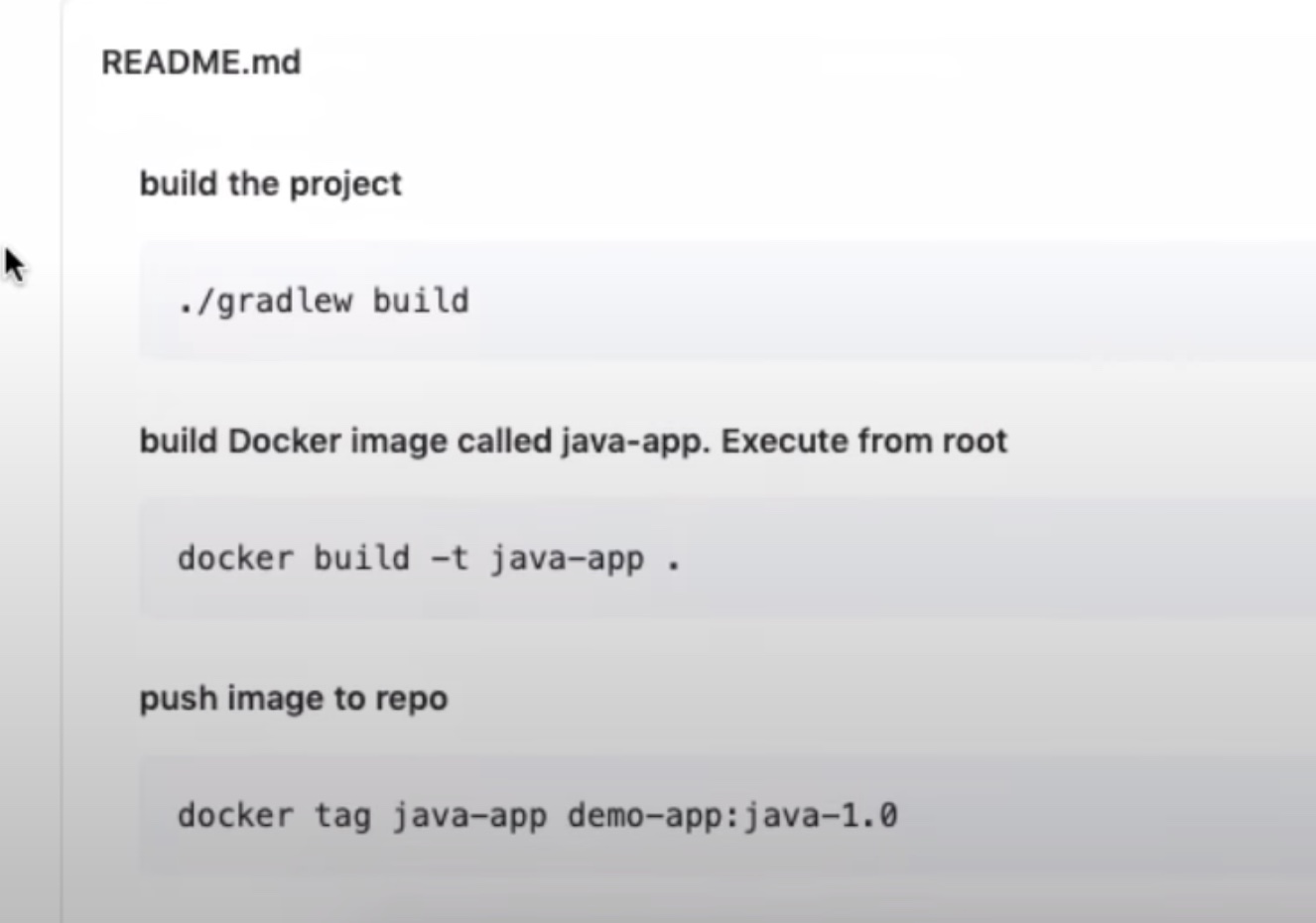
Task: Click the './gradlew build' code line
Action: tap(324, 301)
